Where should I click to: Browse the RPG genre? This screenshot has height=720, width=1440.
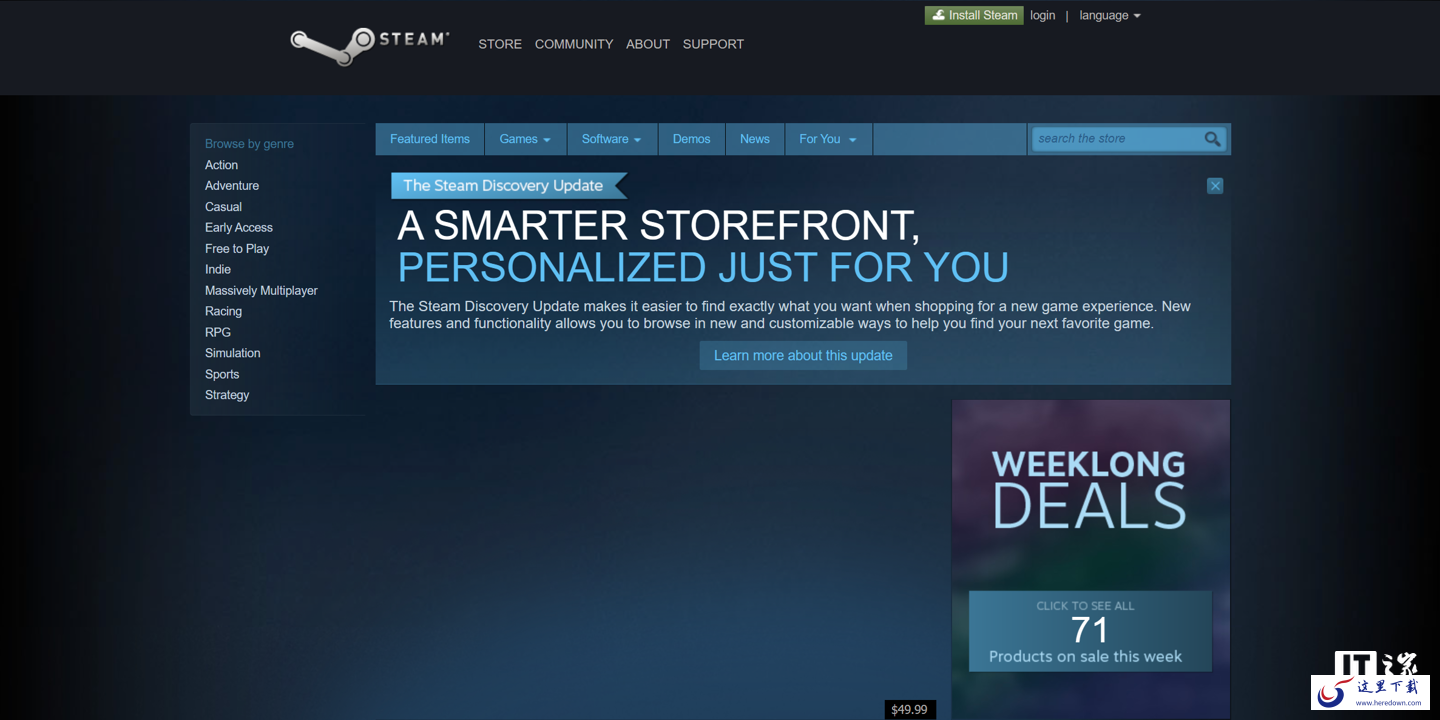tap(218, 333)
